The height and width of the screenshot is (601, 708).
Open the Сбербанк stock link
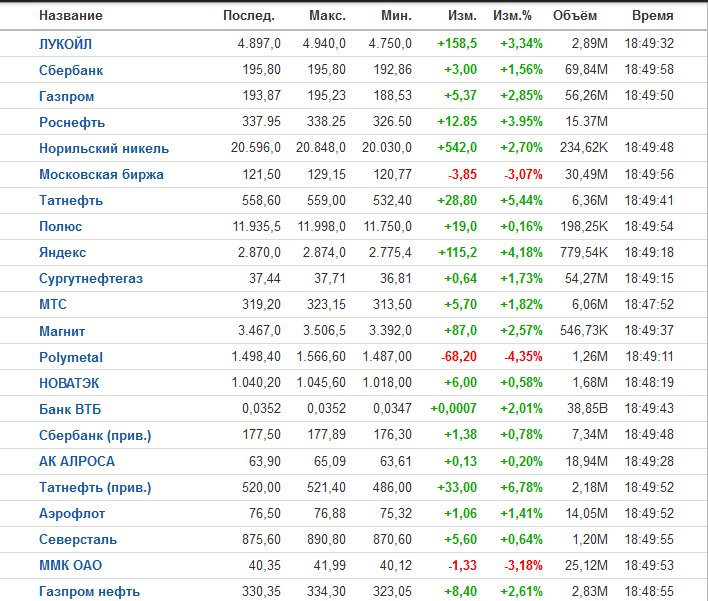click(x=71, y=70)
